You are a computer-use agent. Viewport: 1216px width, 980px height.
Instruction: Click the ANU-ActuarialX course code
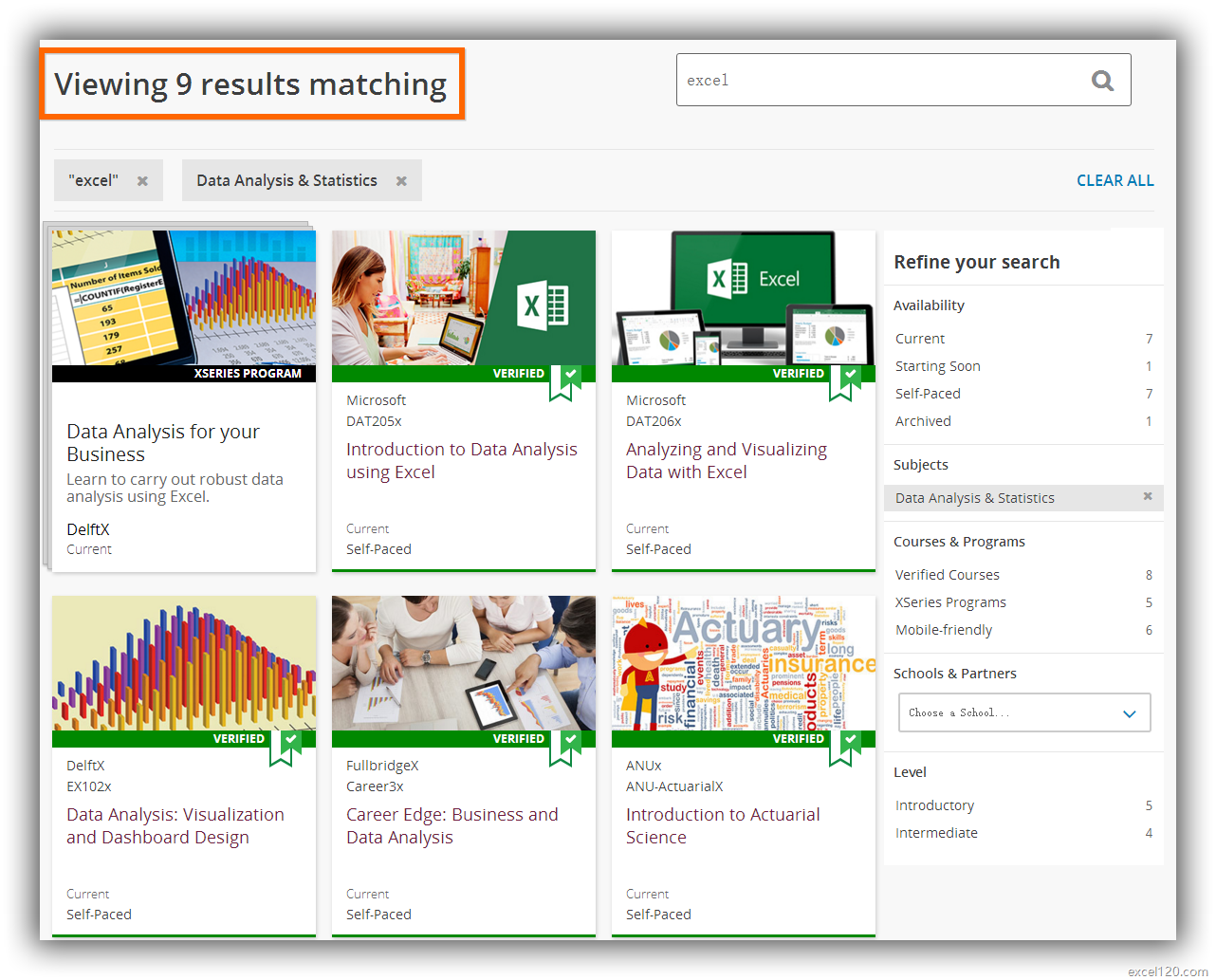point(674,786)
